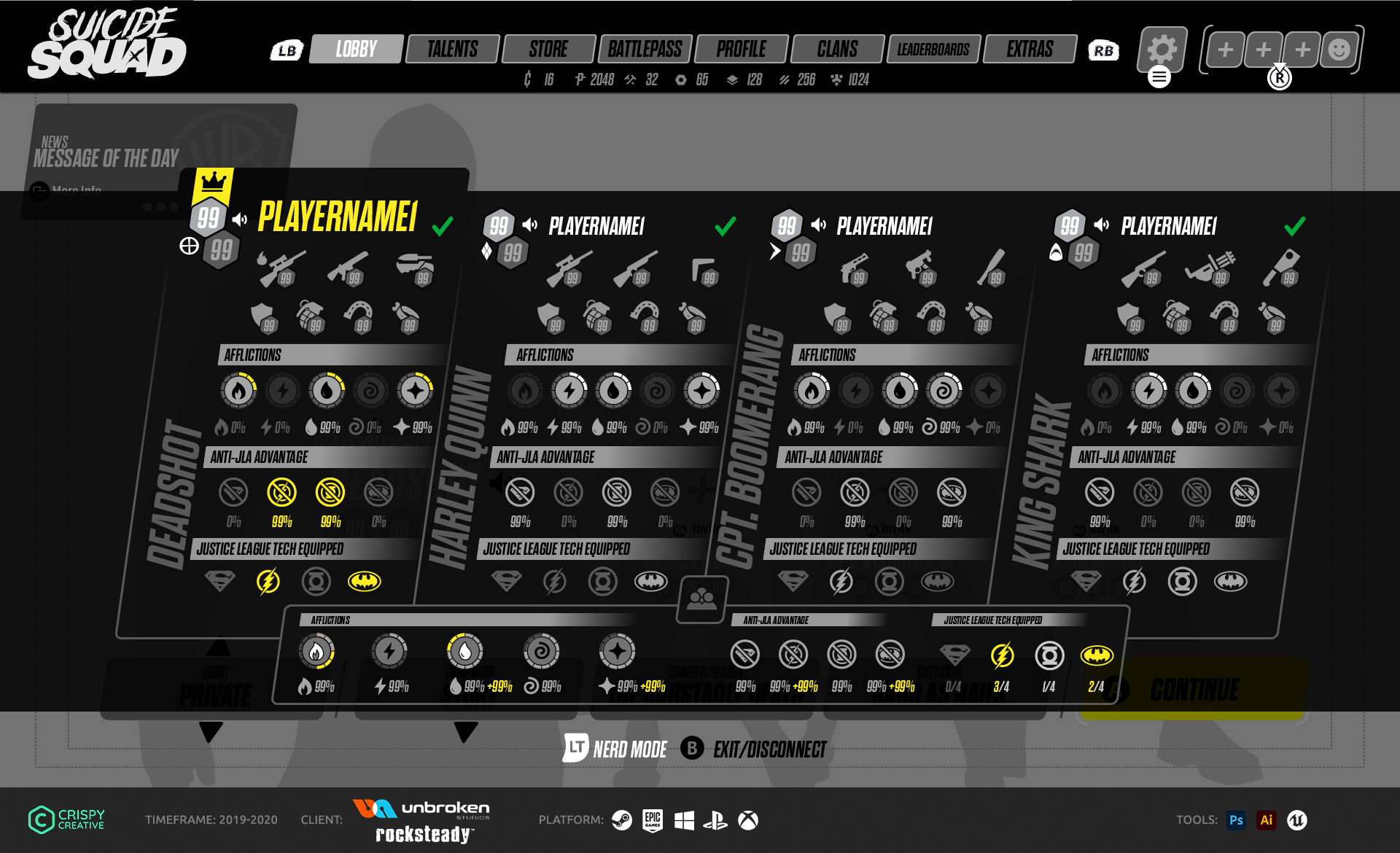
Task: Select Deadshot's shield gear icon
Action: pyautogui.click(x=263, y=318)
